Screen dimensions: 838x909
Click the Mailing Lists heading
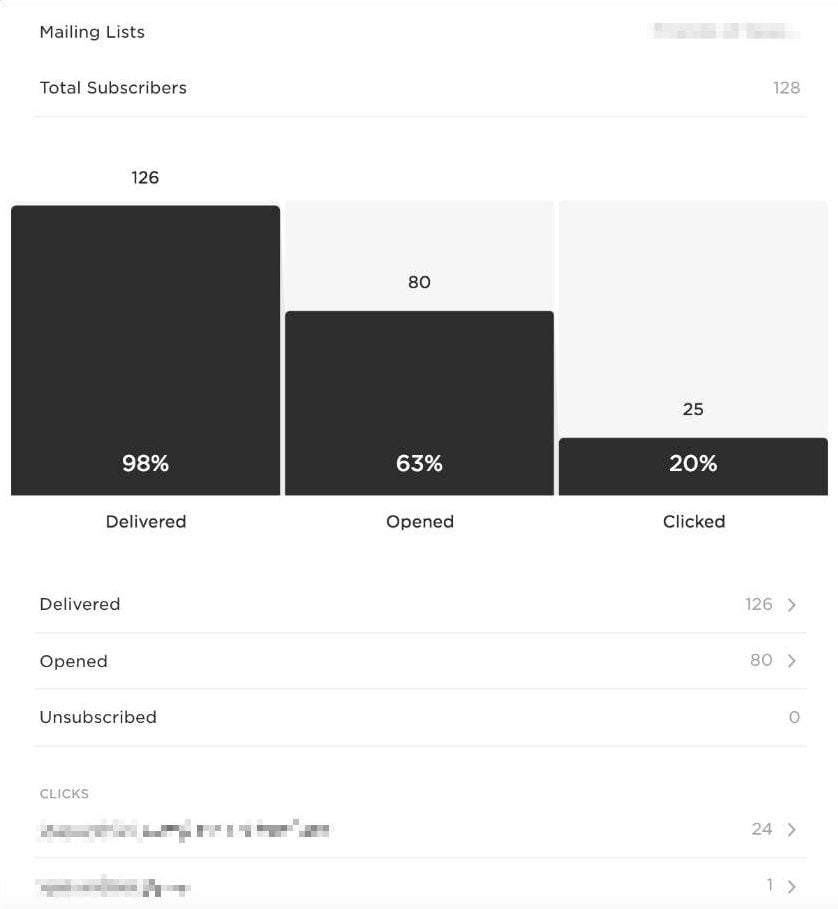pos(91,31)
